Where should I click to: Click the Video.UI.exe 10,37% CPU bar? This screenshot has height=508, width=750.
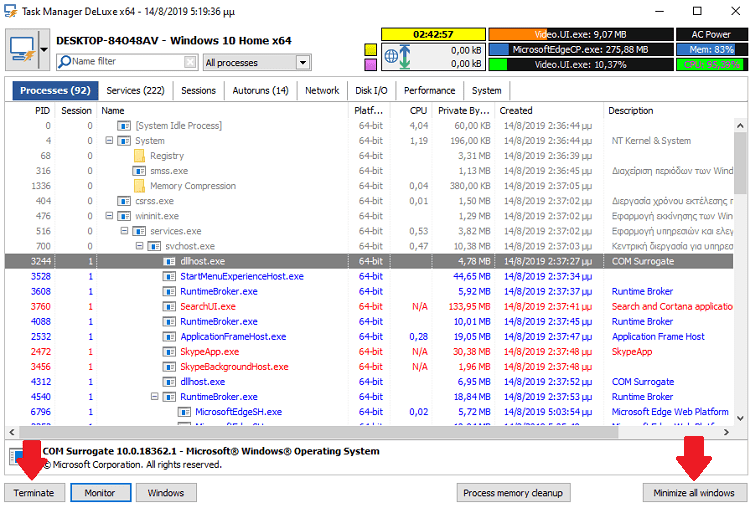coord(581,65)
